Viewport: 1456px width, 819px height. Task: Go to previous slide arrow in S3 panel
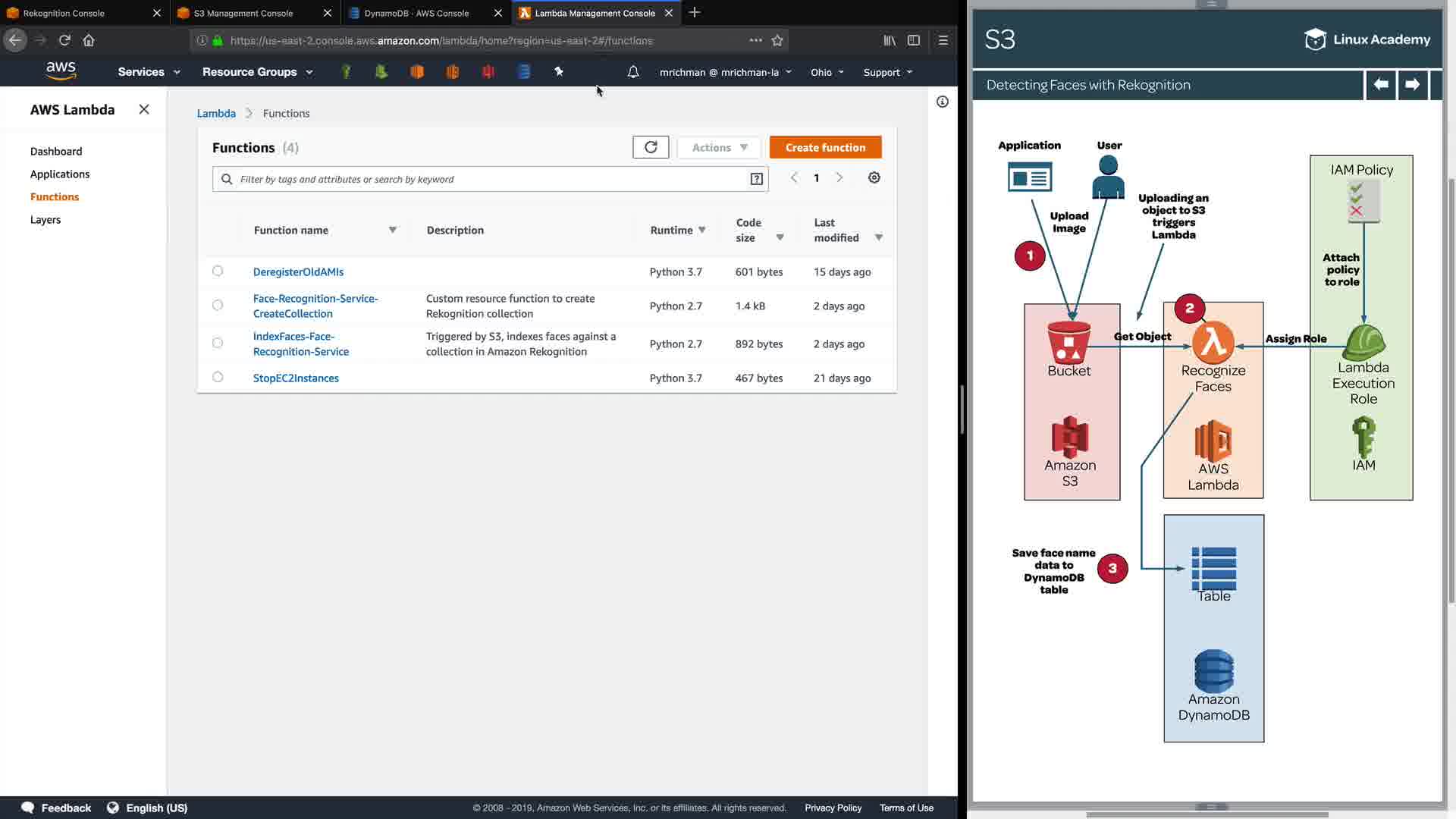click(1381, 85)
